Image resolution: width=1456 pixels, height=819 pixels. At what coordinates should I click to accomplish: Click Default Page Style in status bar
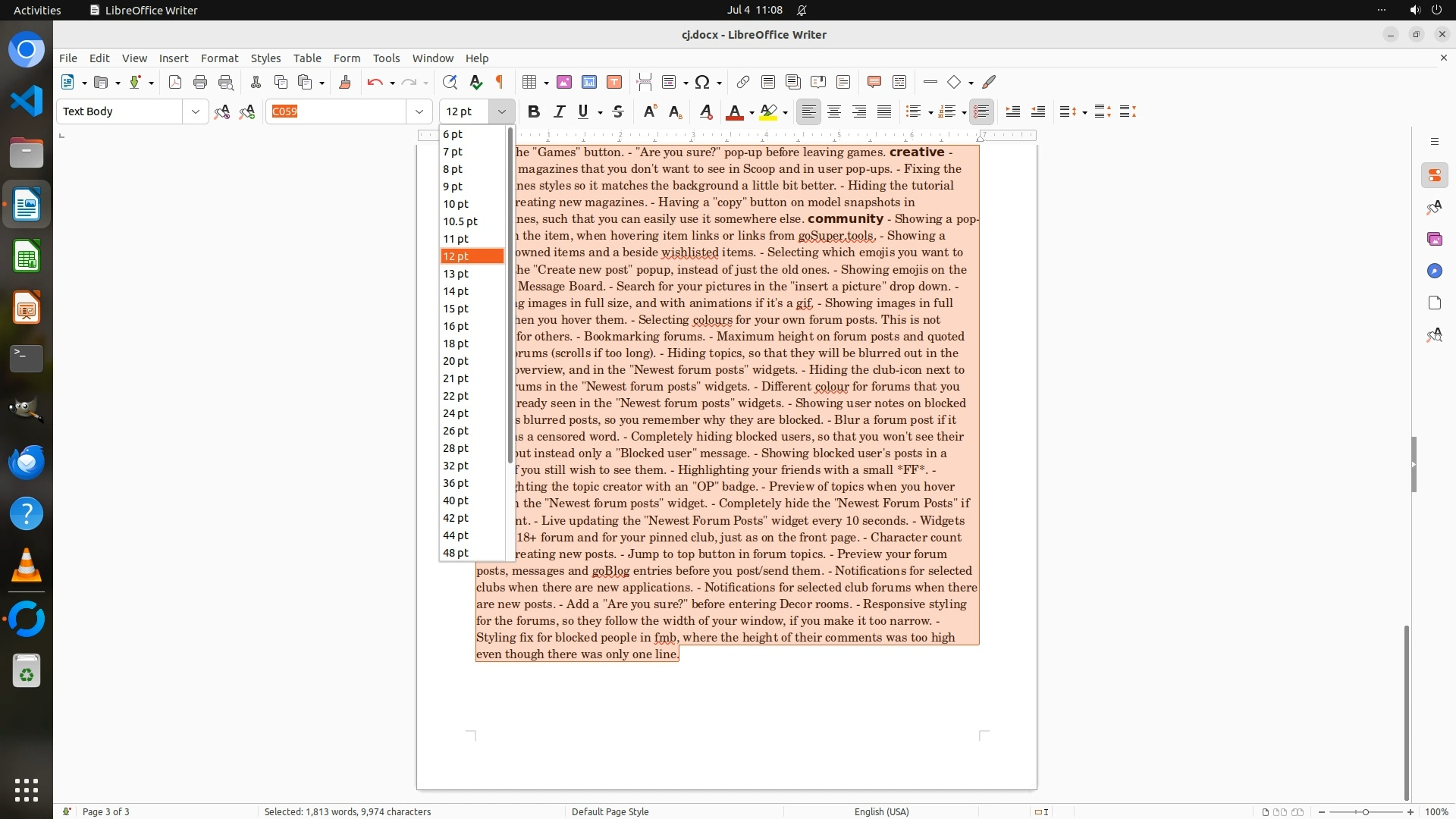click(x=610, y=811)
